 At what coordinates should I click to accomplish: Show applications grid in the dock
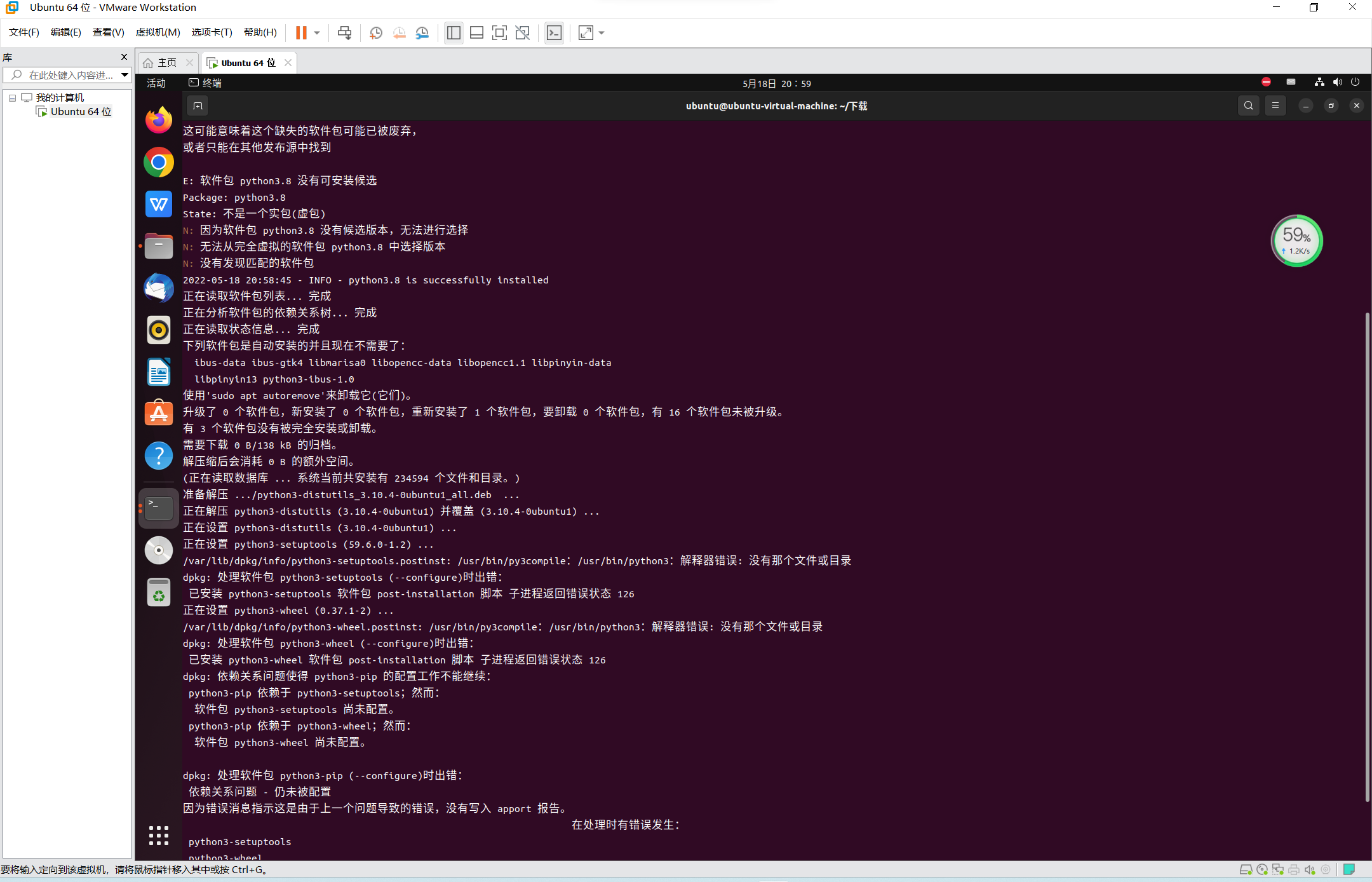click(x=159, y=836)
